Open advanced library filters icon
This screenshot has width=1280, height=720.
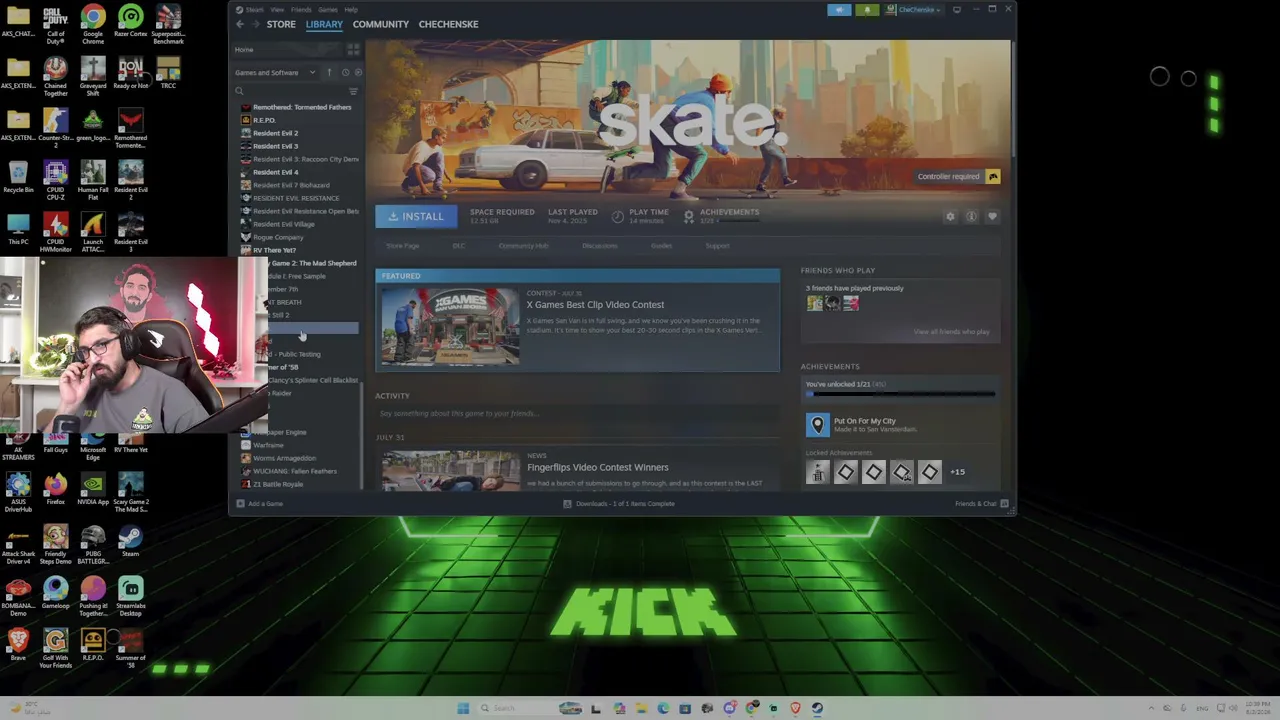point(353,91)
